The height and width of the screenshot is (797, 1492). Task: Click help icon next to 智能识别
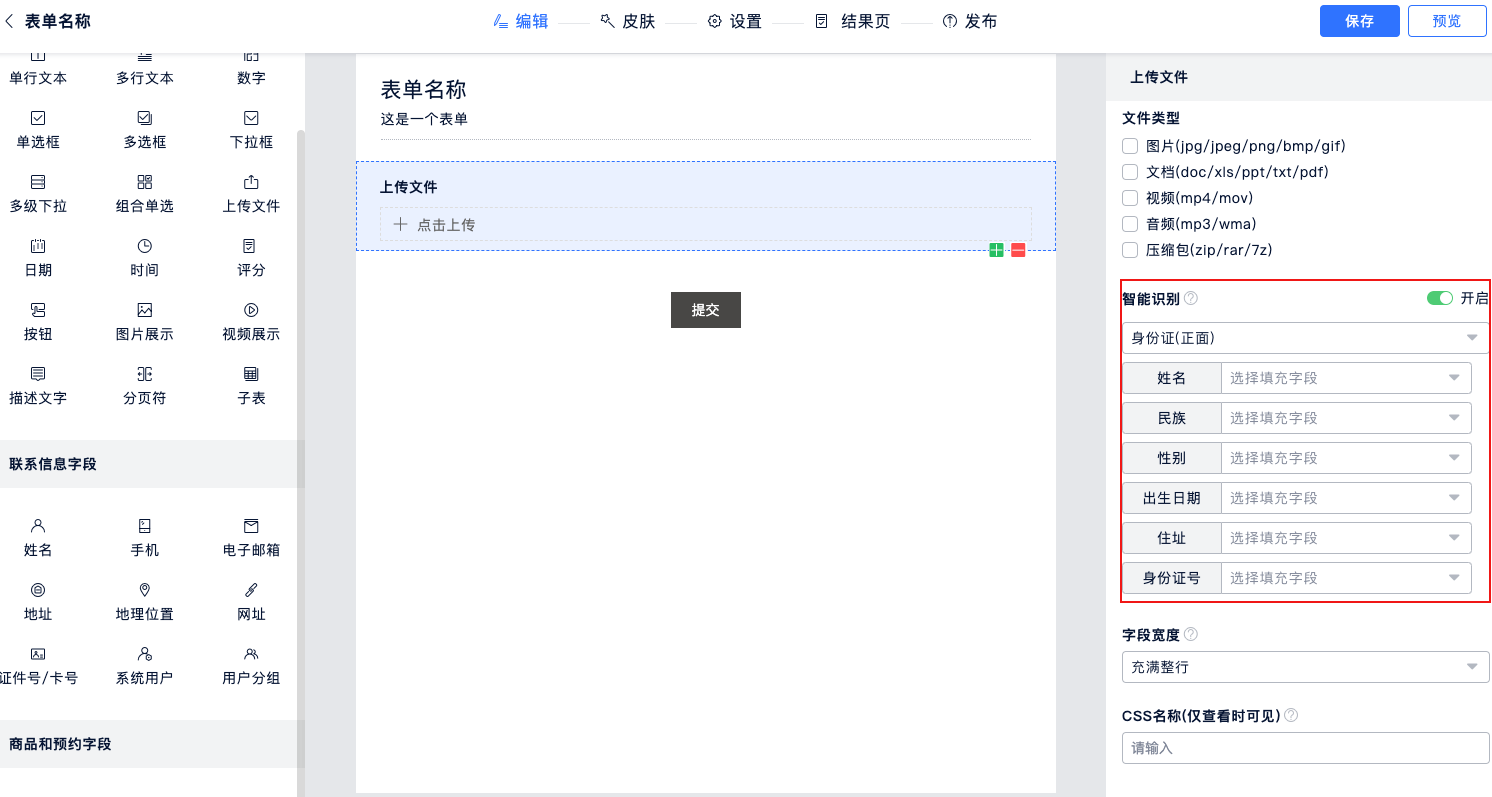coord(1191,298)
